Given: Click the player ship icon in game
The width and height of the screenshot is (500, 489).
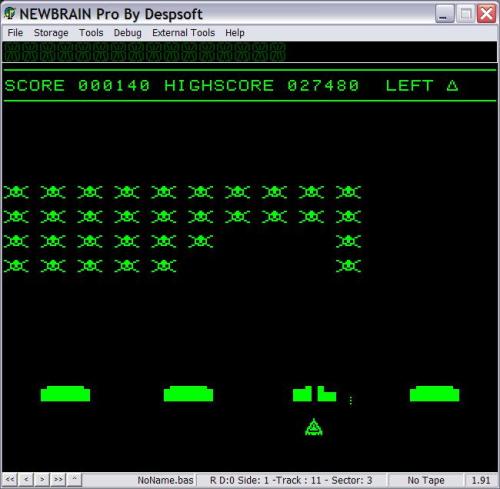Looking at the screenshot, I should (314, 427).
